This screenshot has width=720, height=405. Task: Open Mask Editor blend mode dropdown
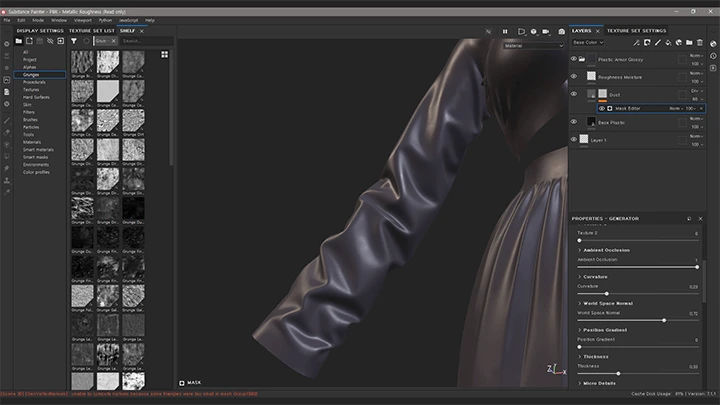[675, 108]
